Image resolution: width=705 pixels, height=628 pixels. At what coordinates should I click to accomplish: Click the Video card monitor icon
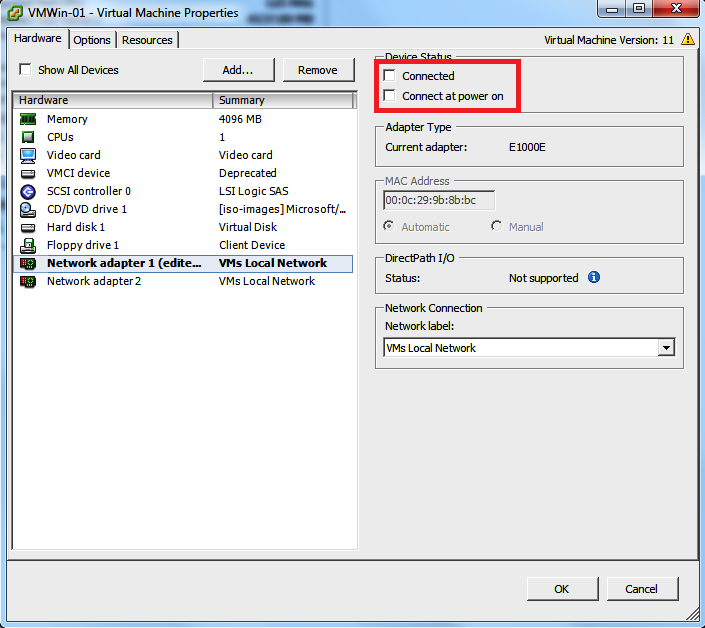[x=28, y=155]
